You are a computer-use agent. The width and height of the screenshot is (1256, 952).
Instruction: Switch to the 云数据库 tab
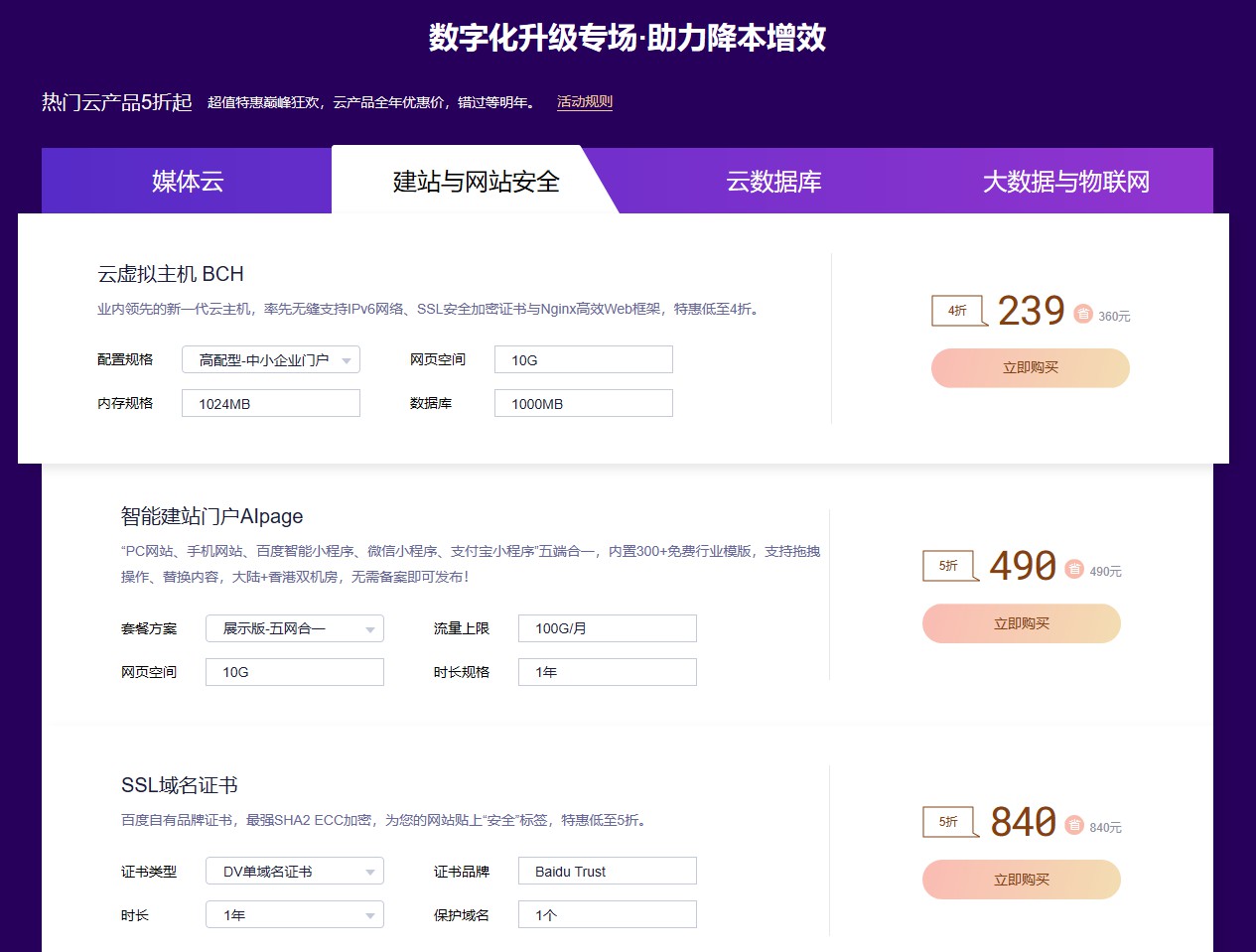point(773,182)
